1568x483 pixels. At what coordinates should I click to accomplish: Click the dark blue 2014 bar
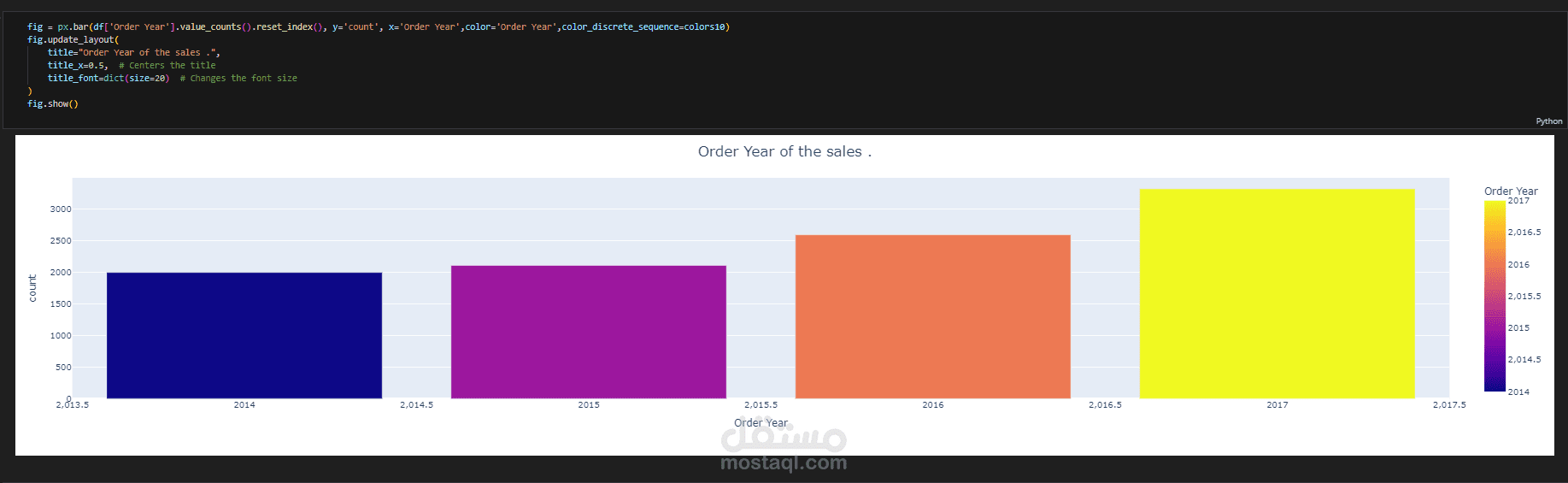click(244, 335)
